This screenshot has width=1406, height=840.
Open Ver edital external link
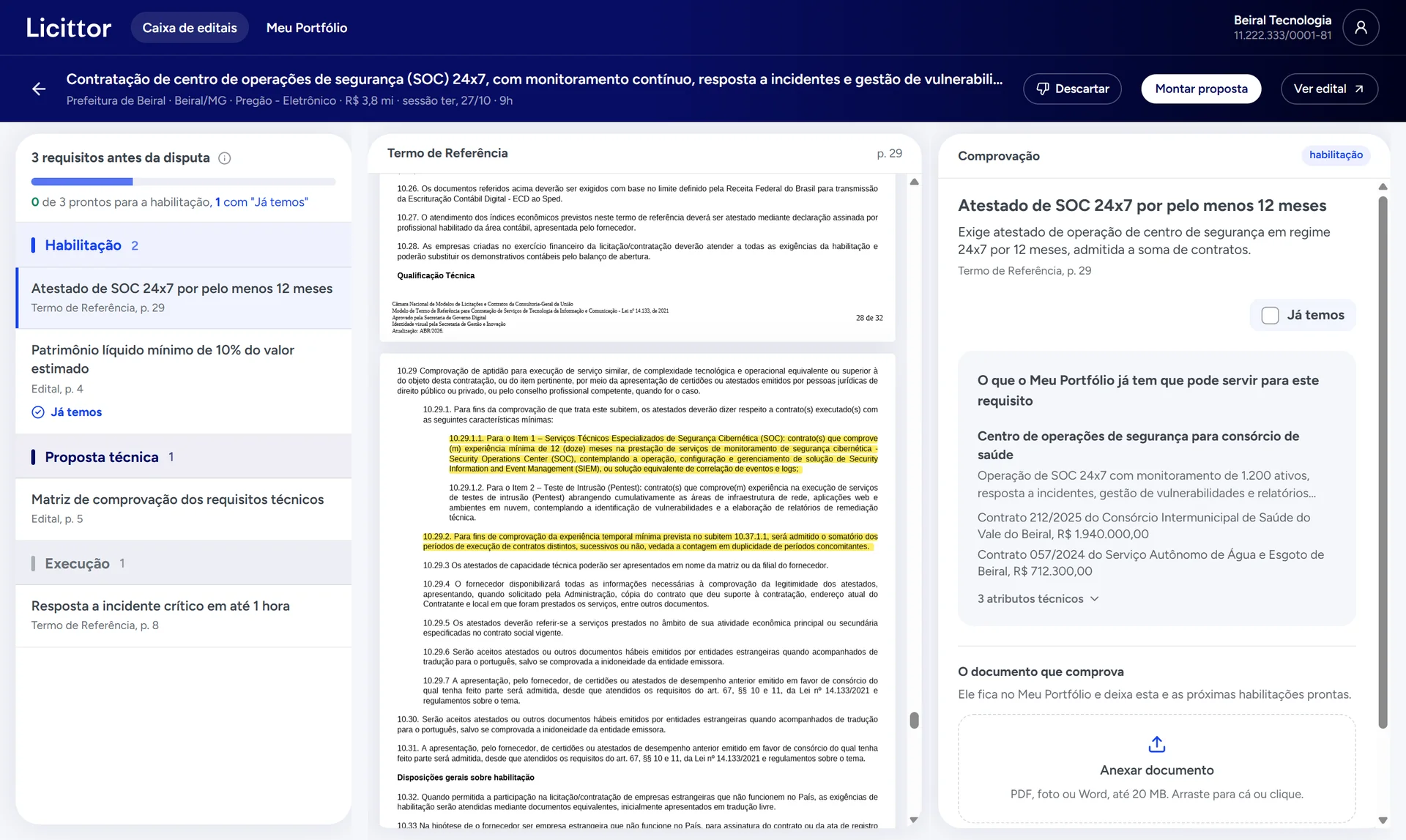[1329, 89]
